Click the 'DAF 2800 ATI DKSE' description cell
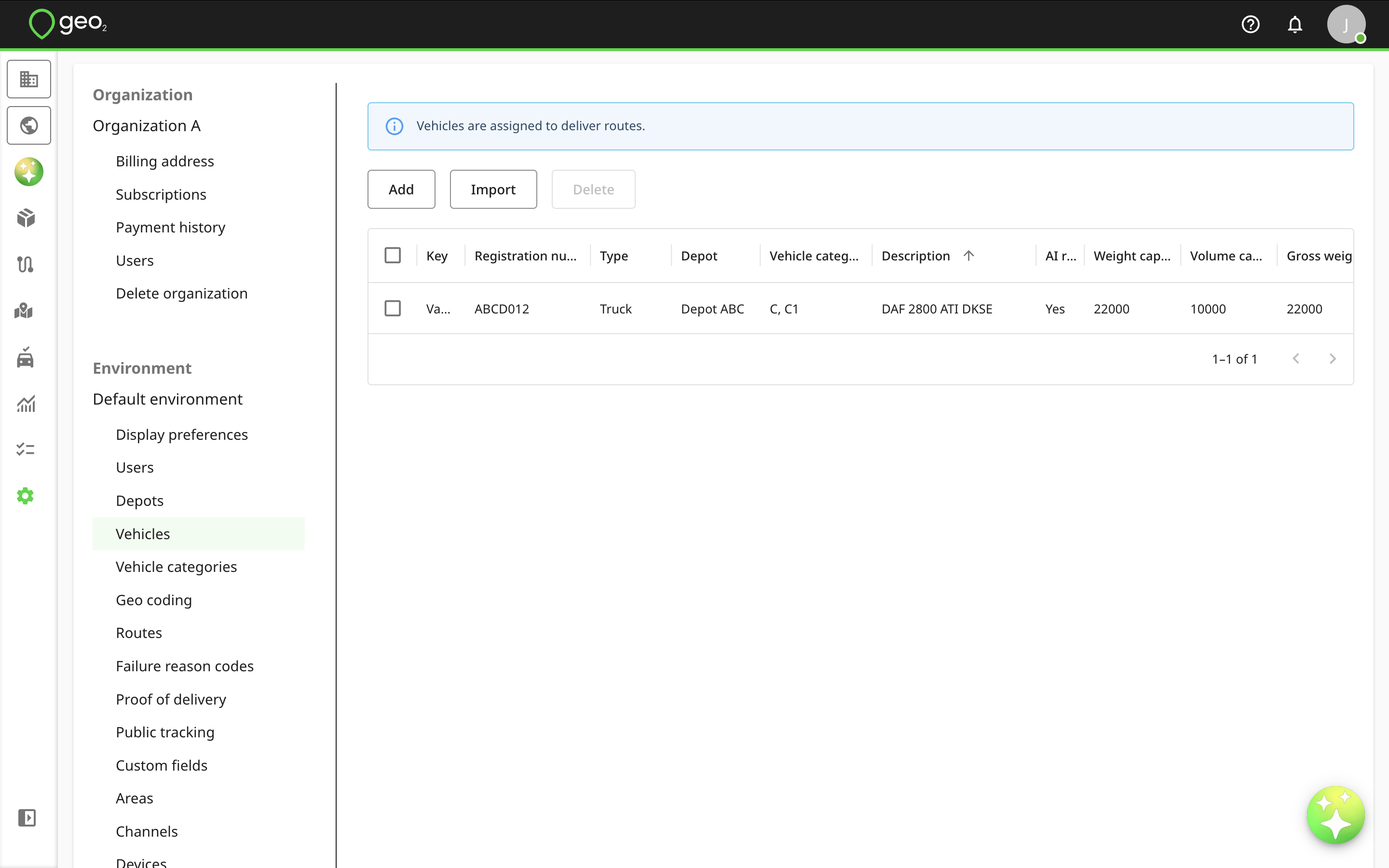 [x=937, y=309]
